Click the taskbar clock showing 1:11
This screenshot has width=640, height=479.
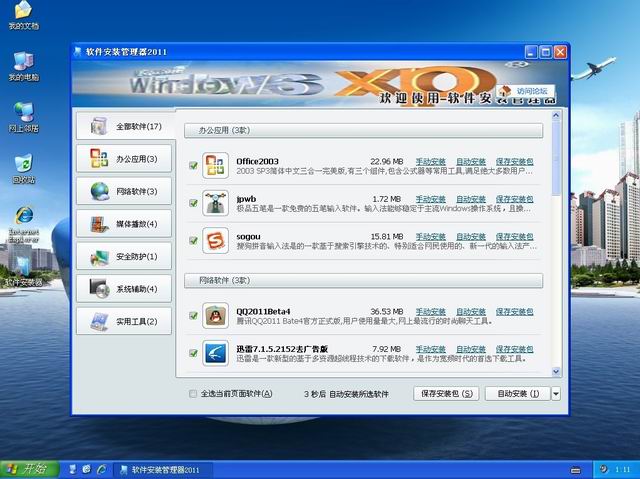622,470
